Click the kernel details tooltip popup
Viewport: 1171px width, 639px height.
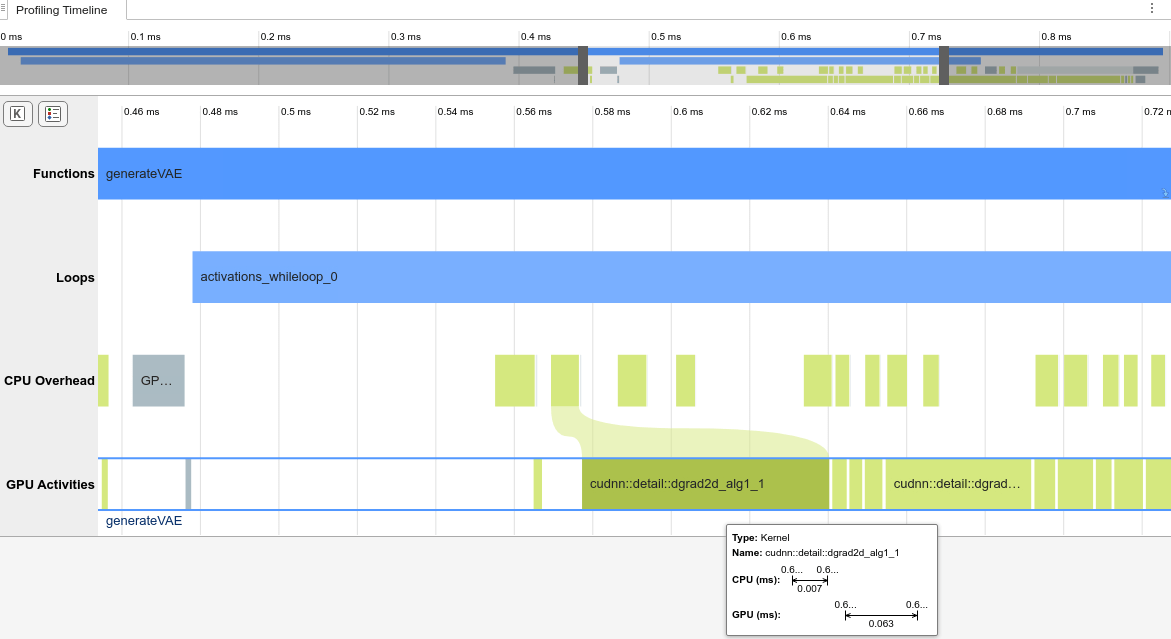click(x=831, y=580)
